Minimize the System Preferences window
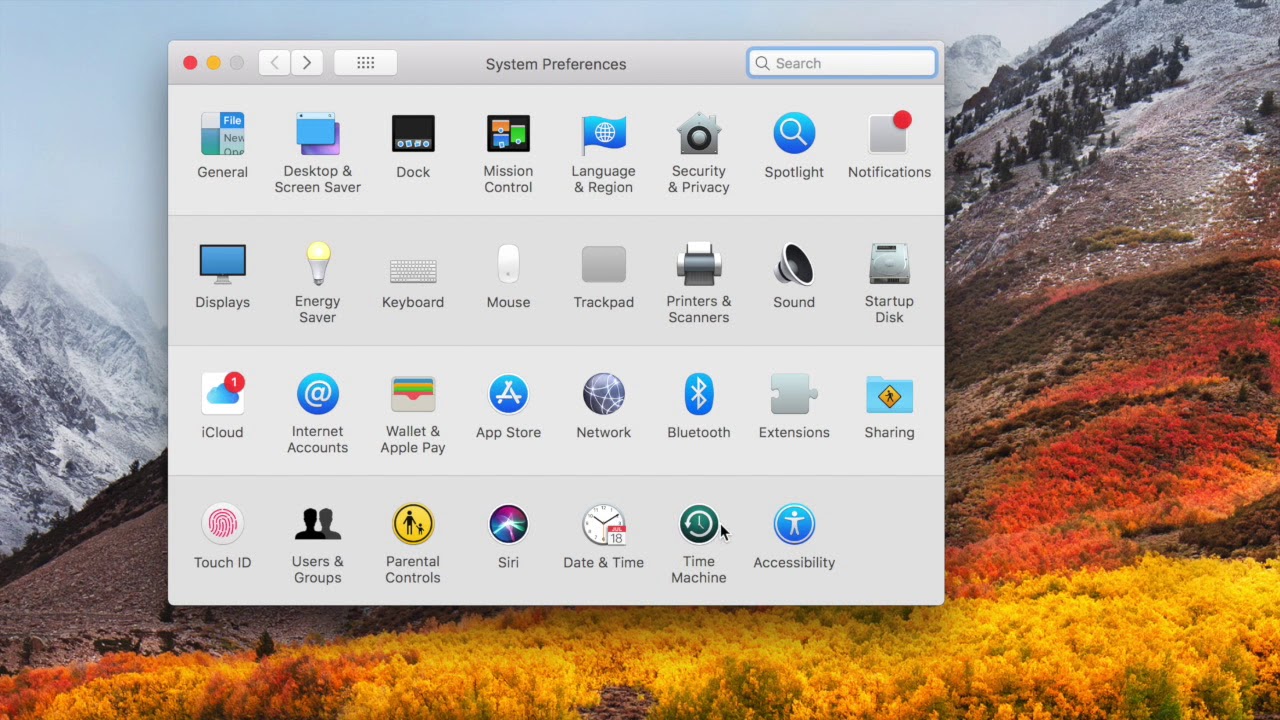This screenshot has height=720, width=1280. (x=213, y=63)
